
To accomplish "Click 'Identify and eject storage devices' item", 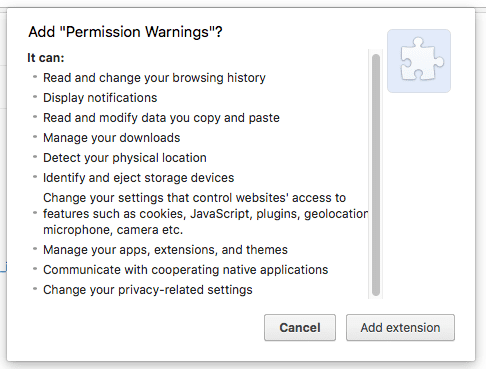I will 139,178.
